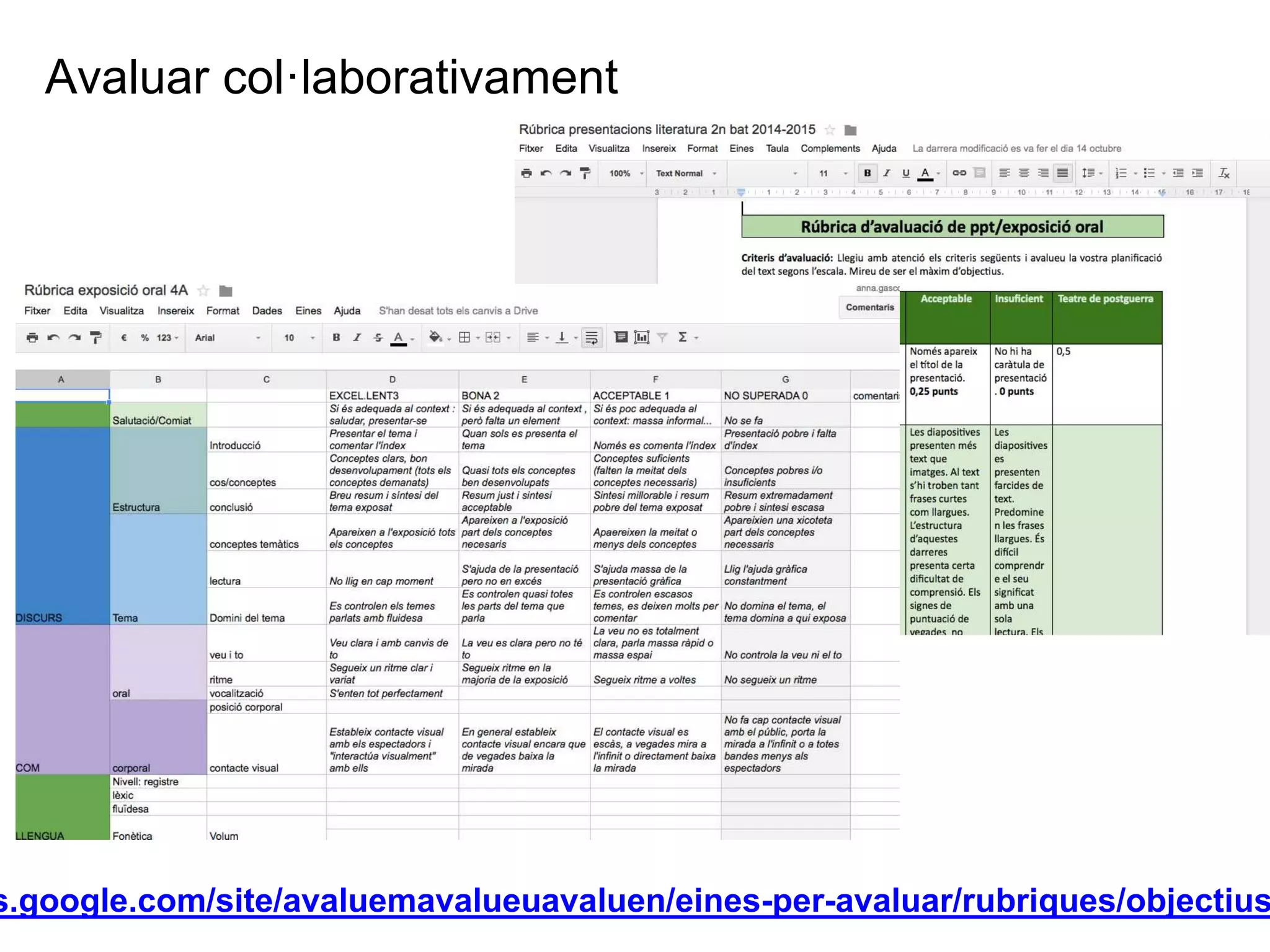Select column D header in spreadsheet
Image resolution: width=1270 pixels, height=952 pixels.
coord(392,379)
